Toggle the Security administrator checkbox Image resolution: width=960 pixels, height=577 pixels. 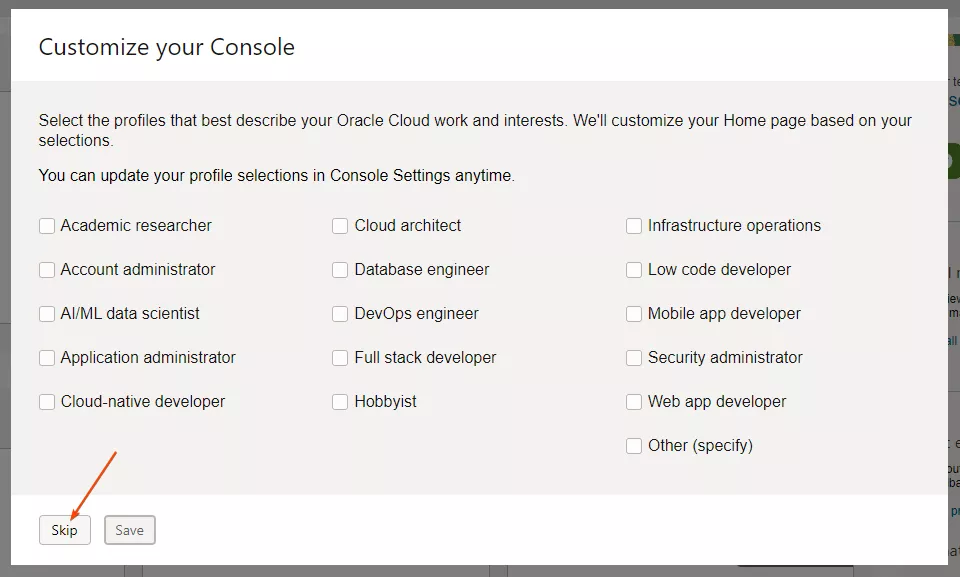[634, 358]
